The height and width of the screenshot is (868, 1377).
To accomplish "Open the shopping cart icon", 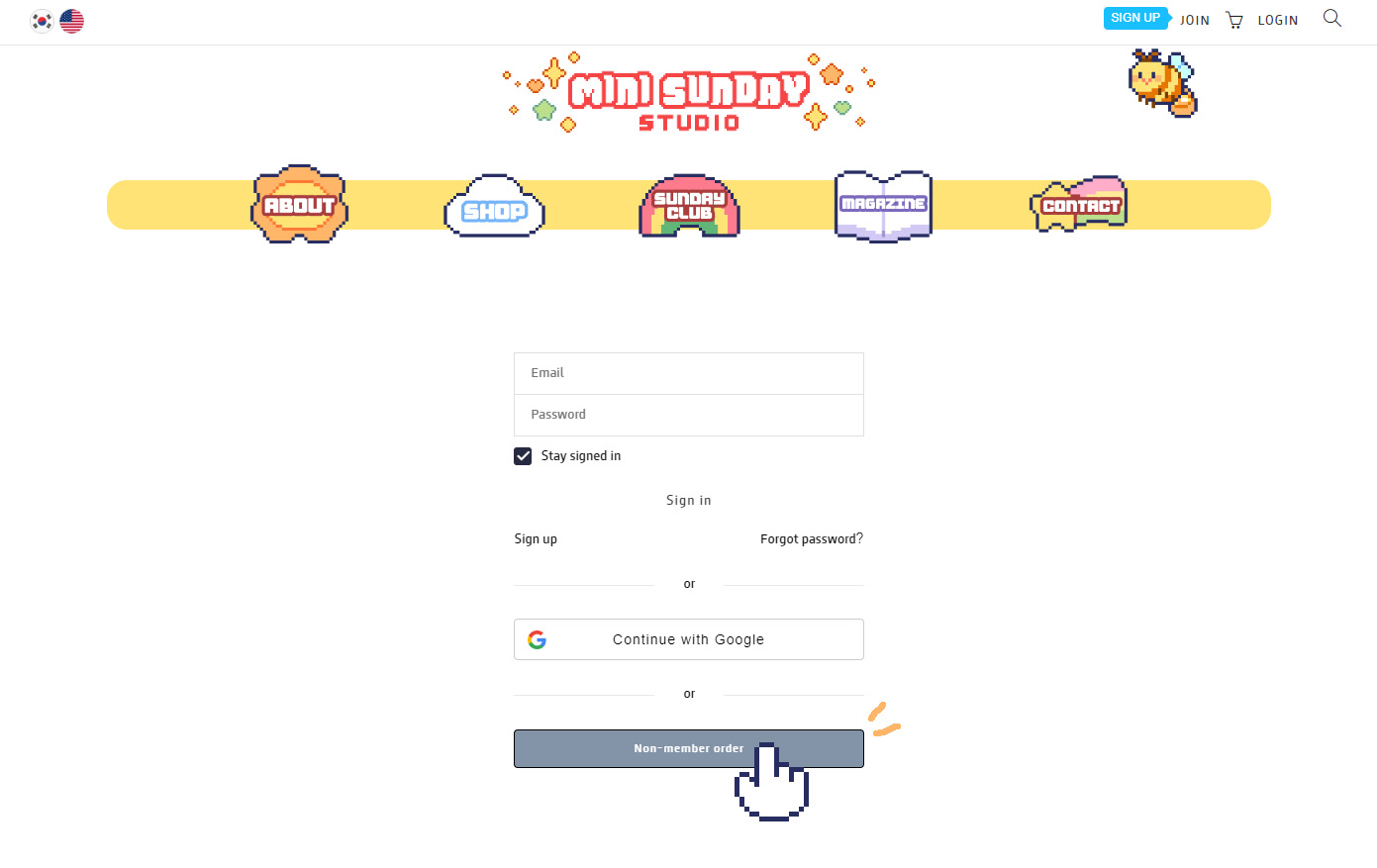I will 1234,20.
